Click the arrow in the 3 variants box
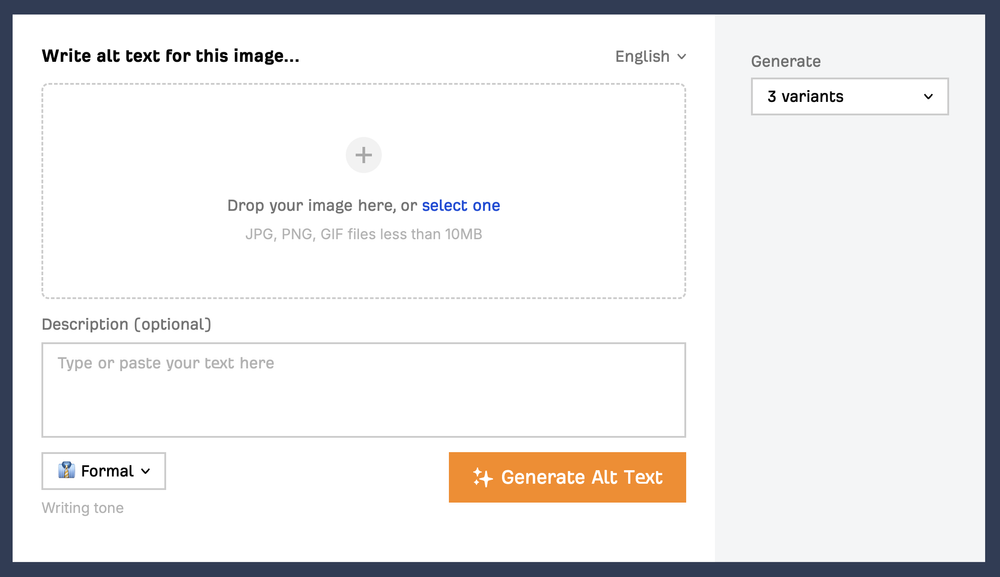The width and height of the screenshot is (1000, 577). click(928, 97)
